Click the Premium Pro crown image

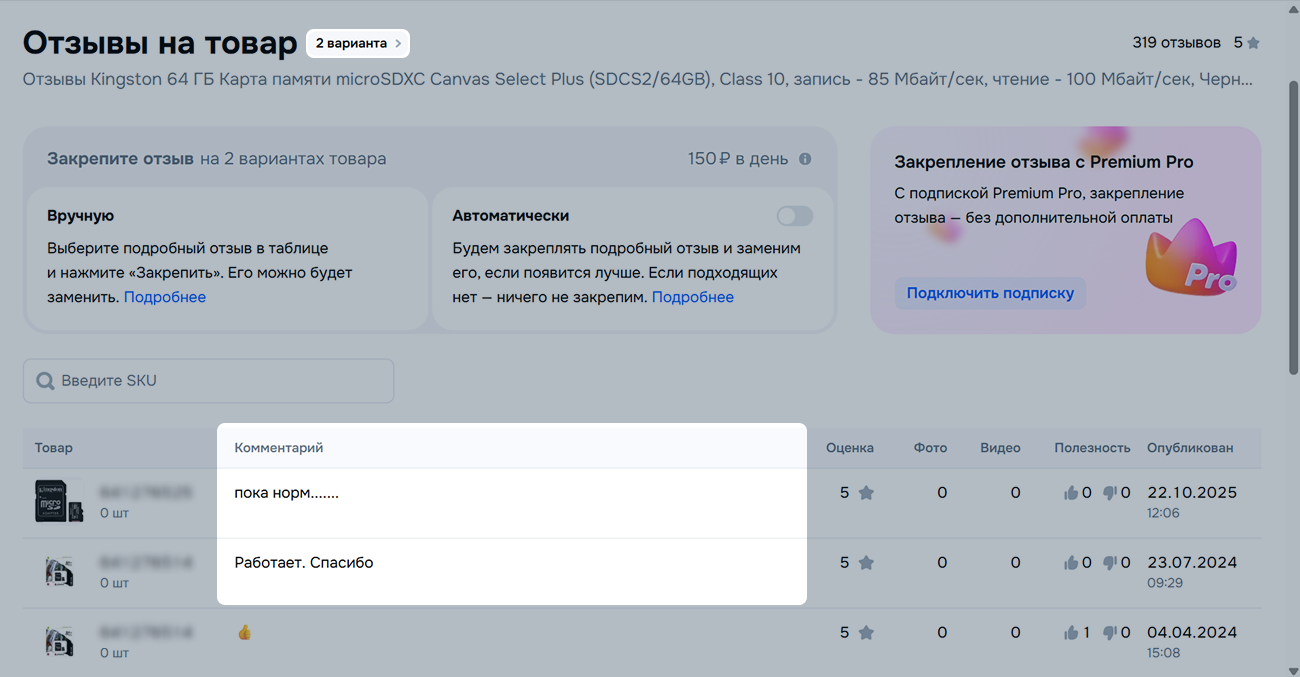(1190, 263)
